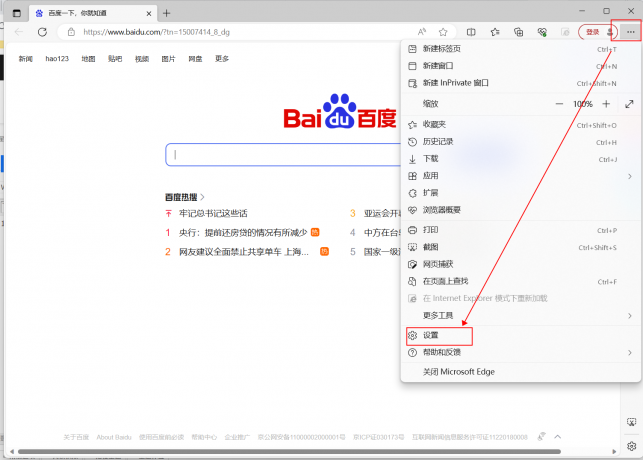The width and height of the screenshot is (643, 460).
Task: Click the 登录 sign-in button
Action: pyautogui.click(x=592, y=32)
